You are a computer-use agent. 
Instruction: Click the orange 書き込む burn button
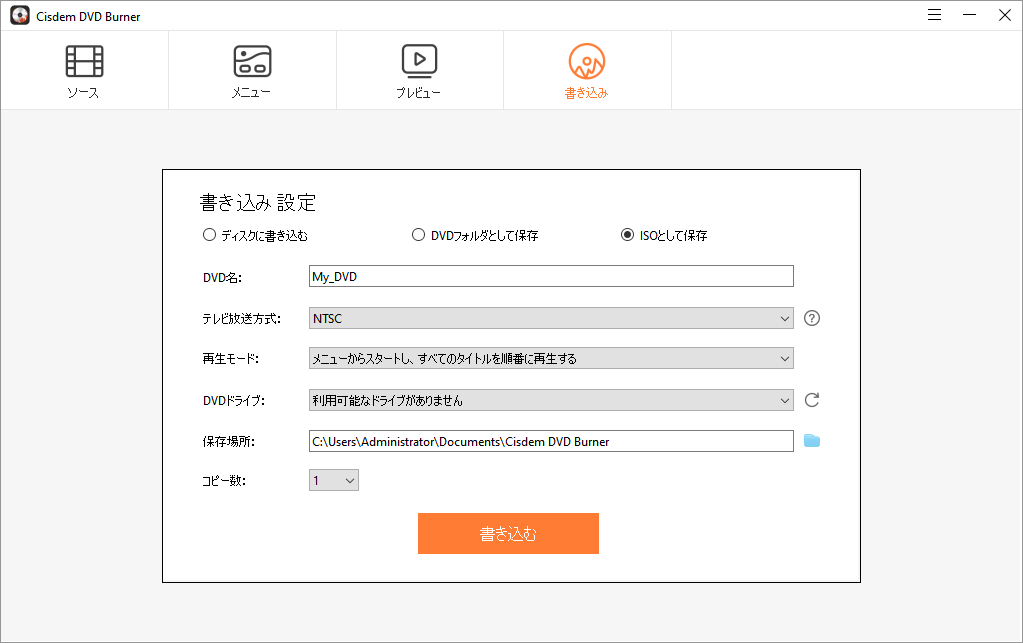(x=508, y=533)
